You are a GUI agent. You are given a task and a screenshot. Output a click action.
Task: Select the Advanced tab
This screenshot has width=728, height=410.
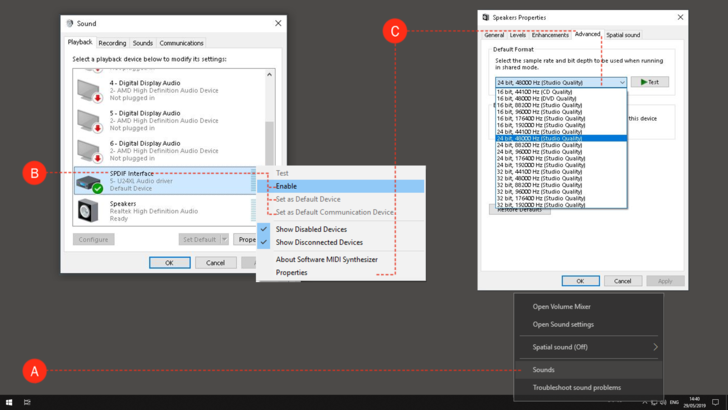[587, 34]
